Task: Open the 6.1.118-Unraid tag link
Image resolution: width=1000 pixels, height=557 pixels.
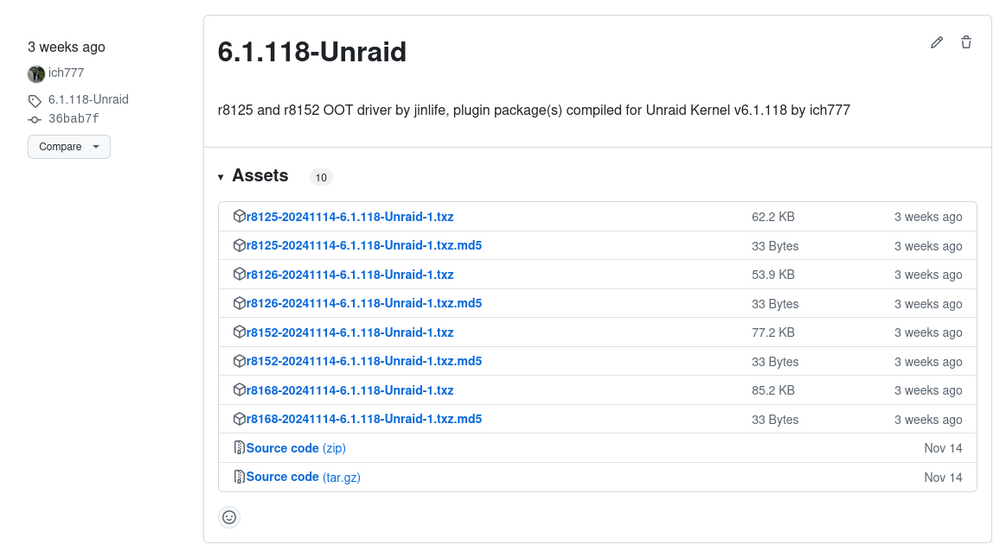Action: [89, 100]
